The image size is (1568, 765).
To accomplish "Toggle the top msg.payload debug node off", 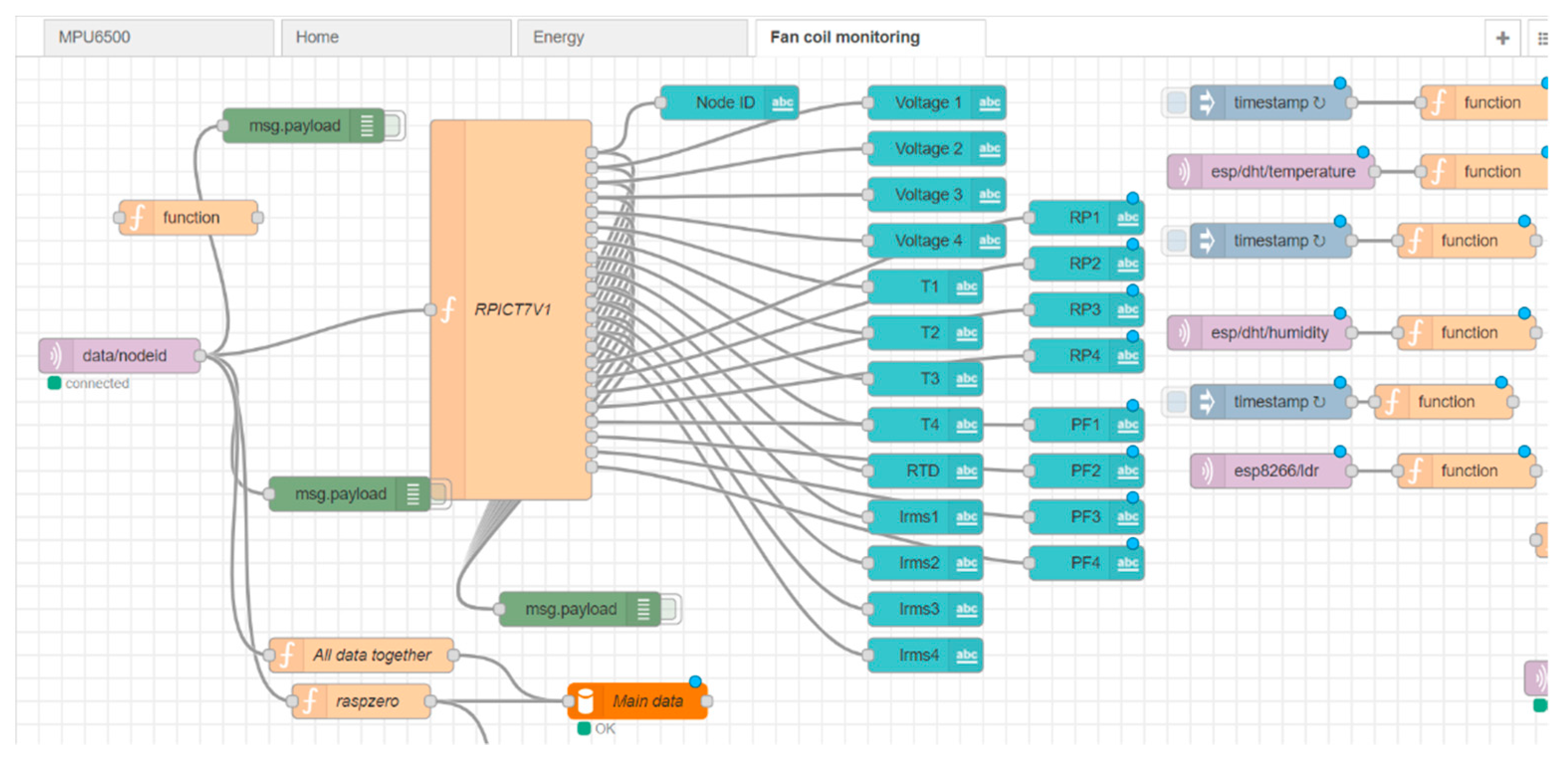I will [394, 125].
